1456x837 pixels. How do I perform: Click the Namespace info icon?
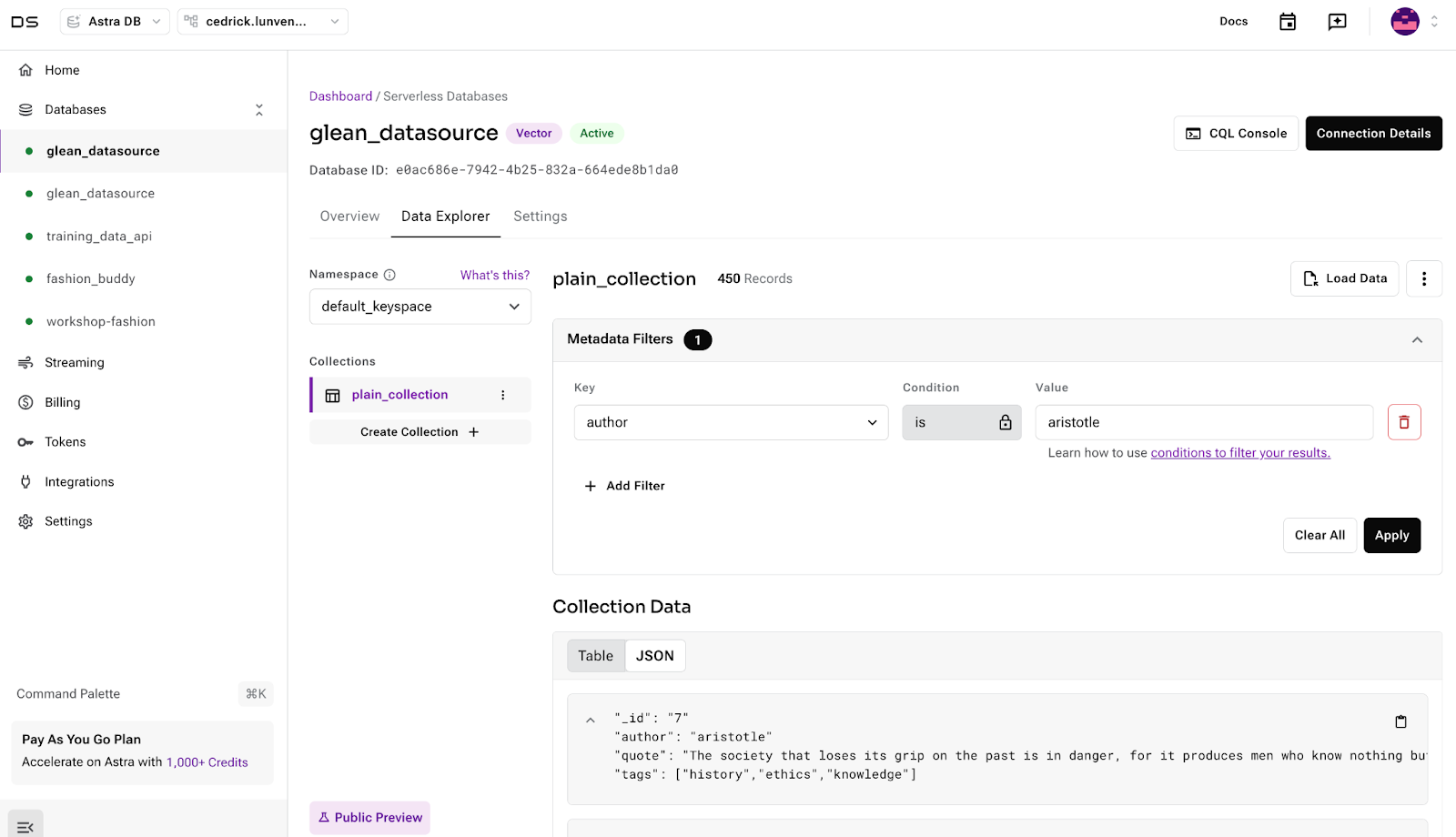coord(389,275)
